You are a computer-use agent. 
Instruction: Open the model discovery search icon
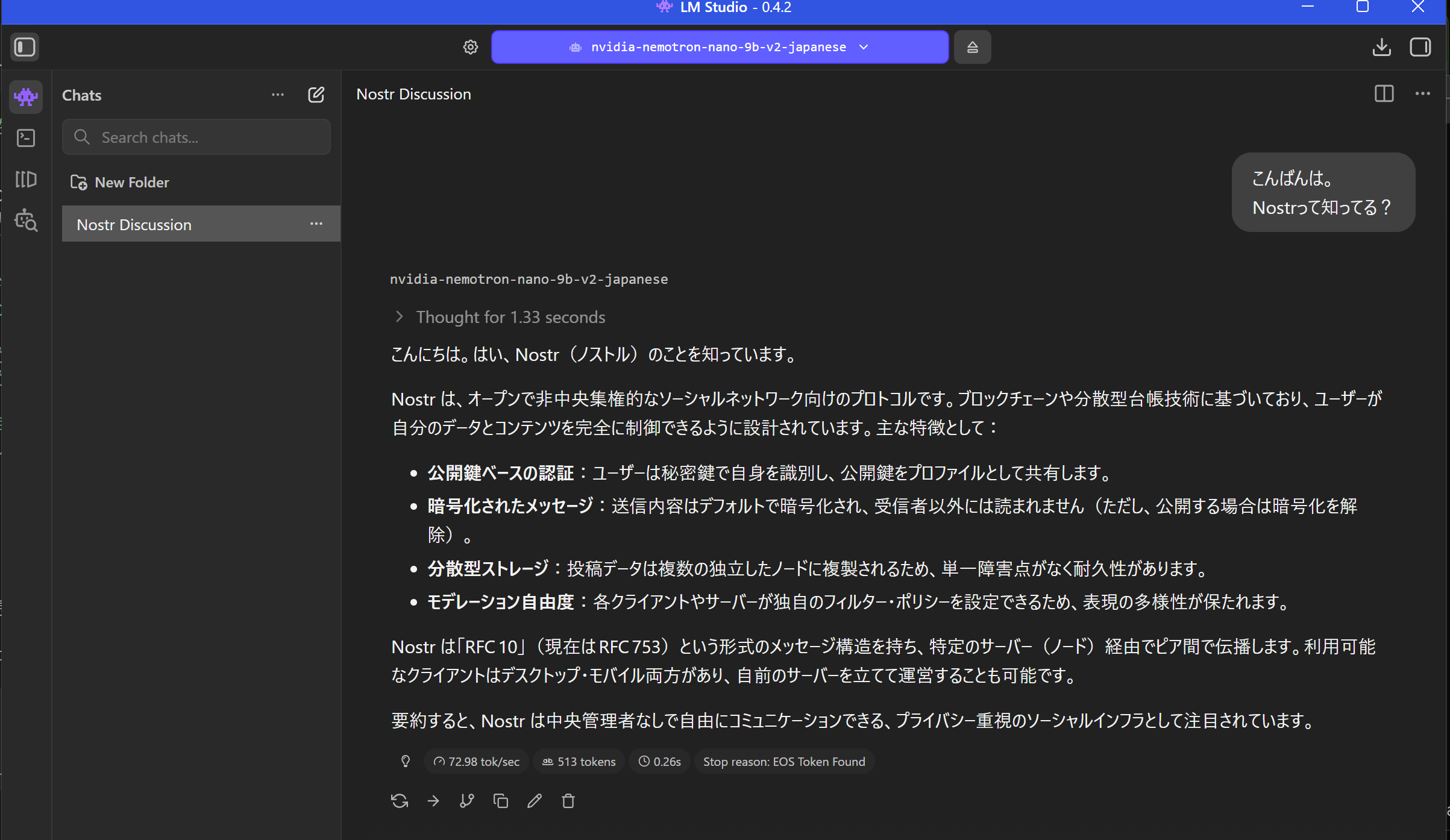coord(26,220)
